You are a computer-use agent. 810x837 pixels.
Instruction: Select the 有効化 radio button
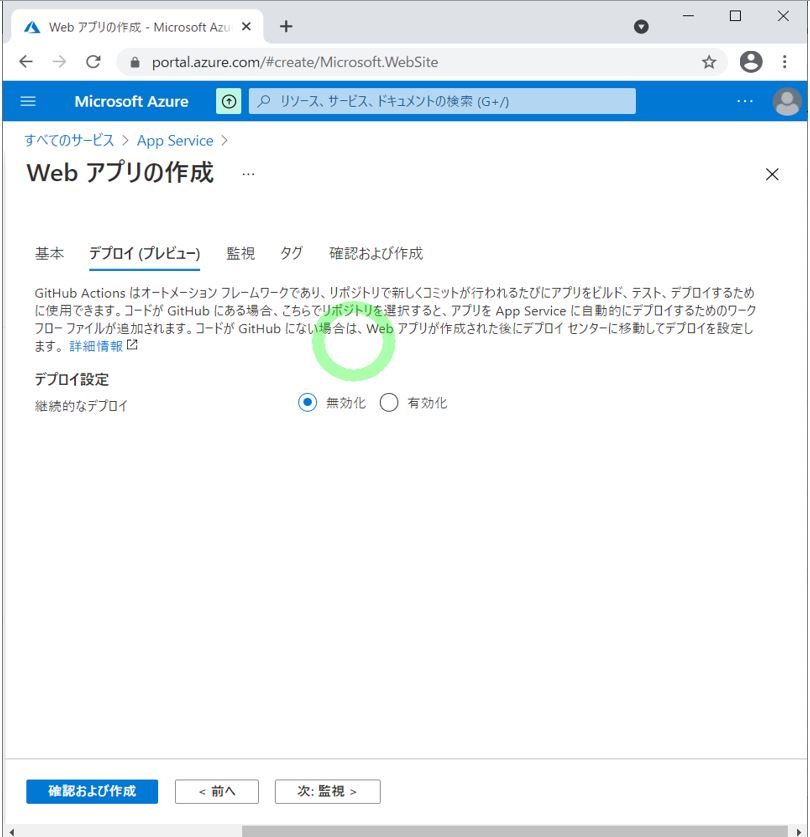click(x=389, y=402)
